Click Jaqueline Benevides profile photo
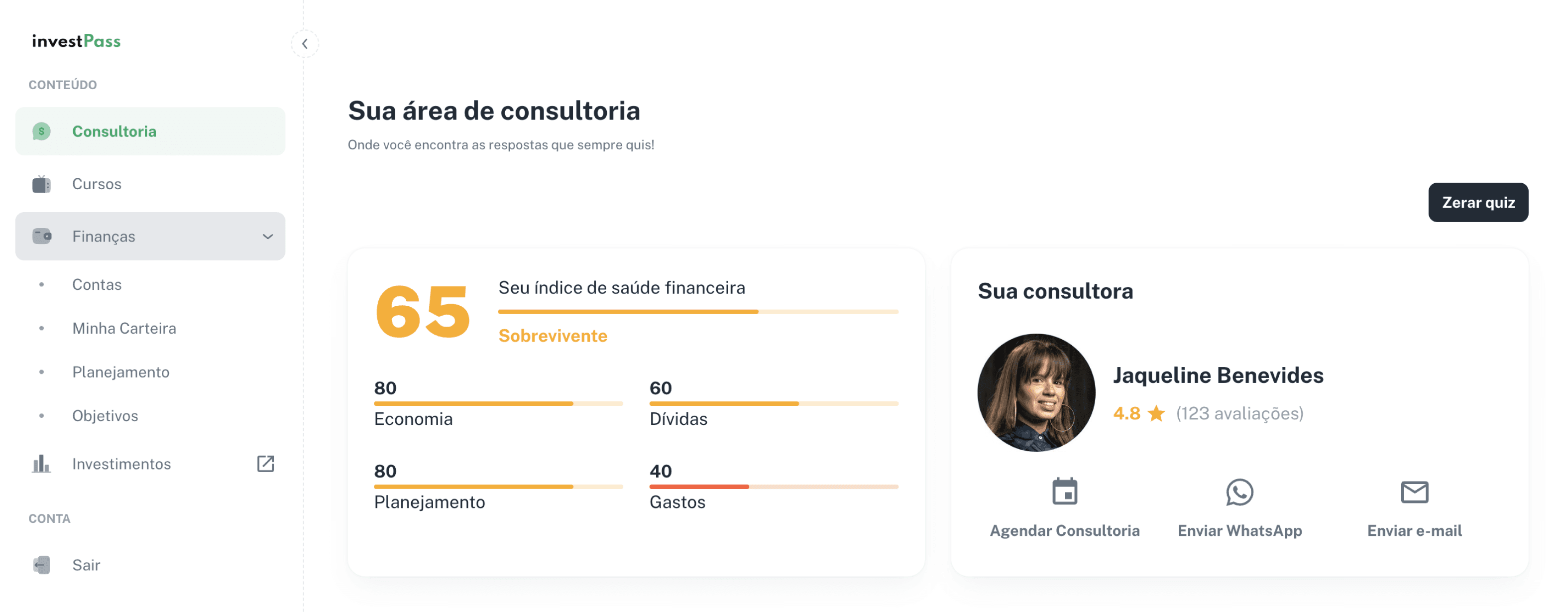1568x613 pixels. coord(1036,392)
